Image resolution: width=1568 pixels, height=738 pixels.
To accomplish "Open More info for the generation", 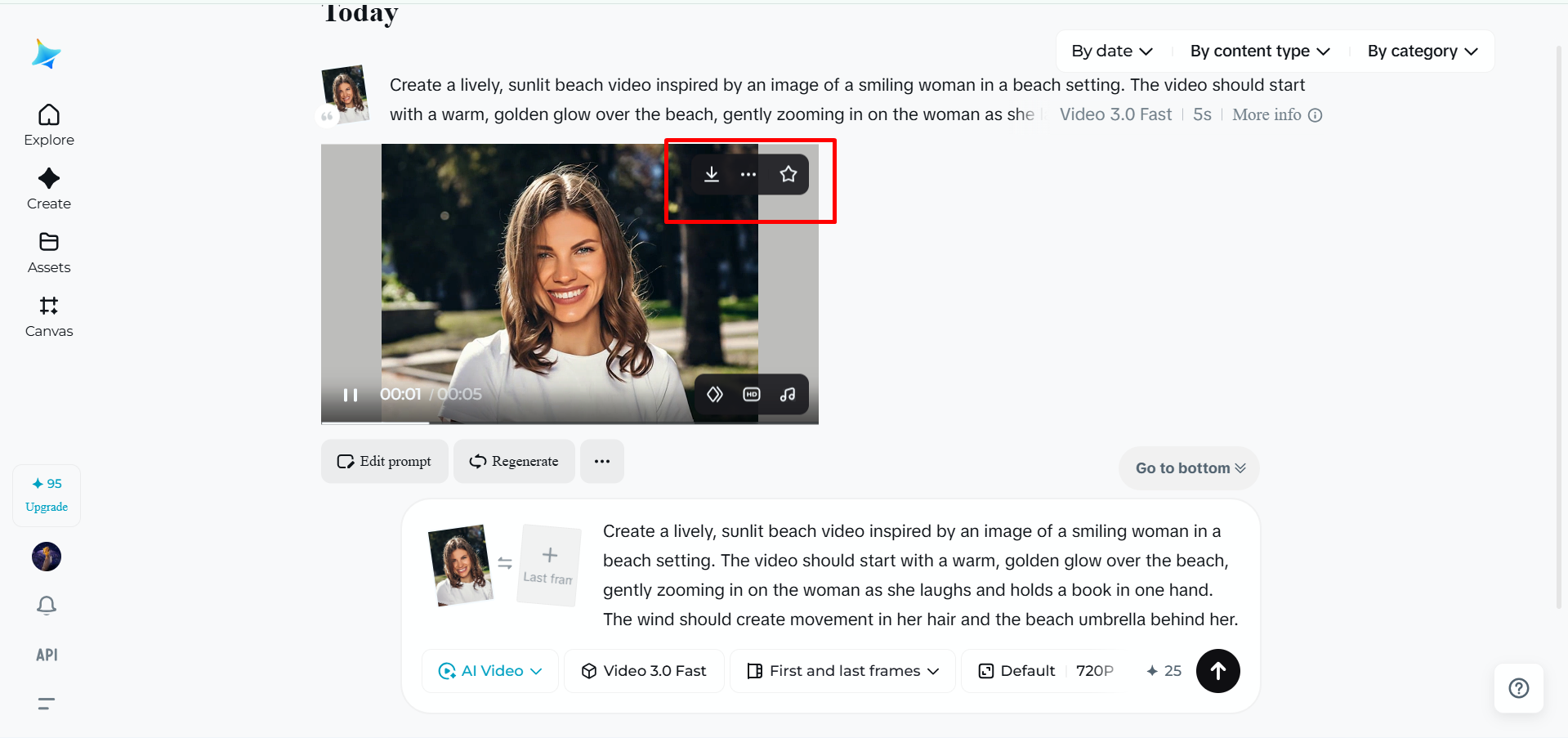I will point(1276,115).
